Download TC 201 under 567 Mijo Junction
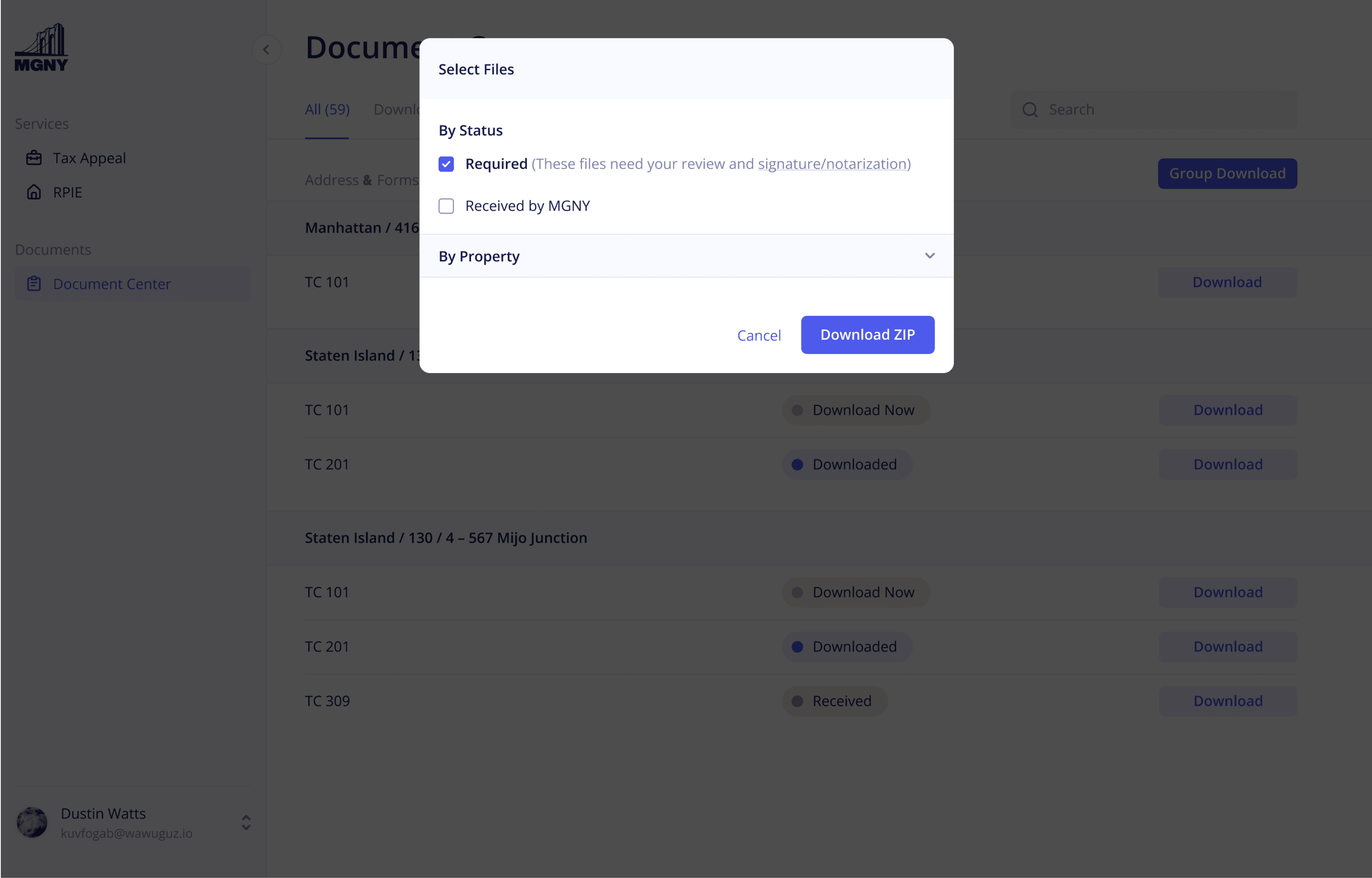 click(1228, 647)
